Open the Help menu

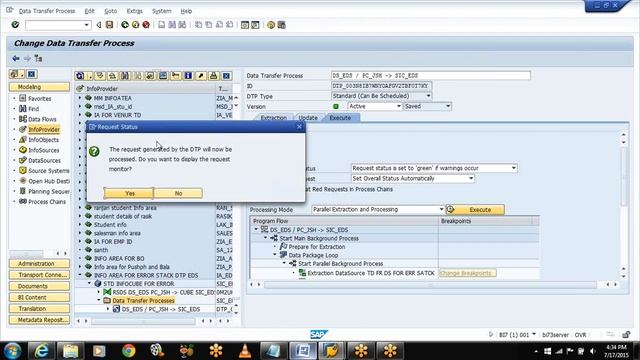click(x=186, y=11)
